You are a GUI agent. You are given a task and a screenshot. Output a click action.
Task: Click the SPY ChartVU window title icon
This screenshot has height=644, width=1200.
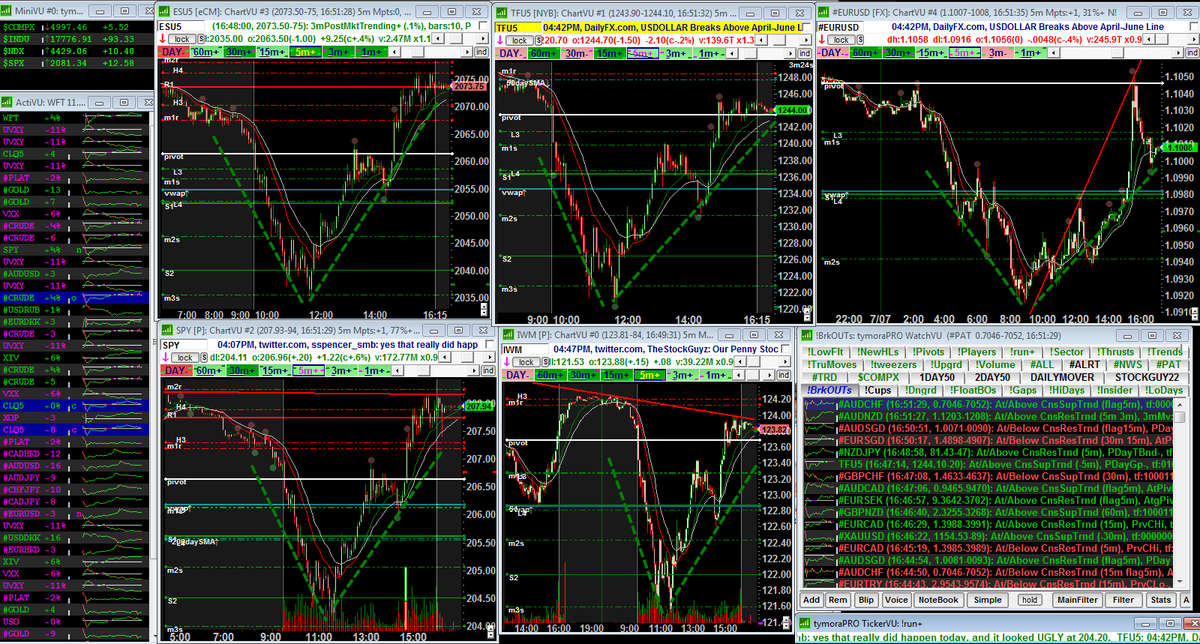click(x=167, y=332)
